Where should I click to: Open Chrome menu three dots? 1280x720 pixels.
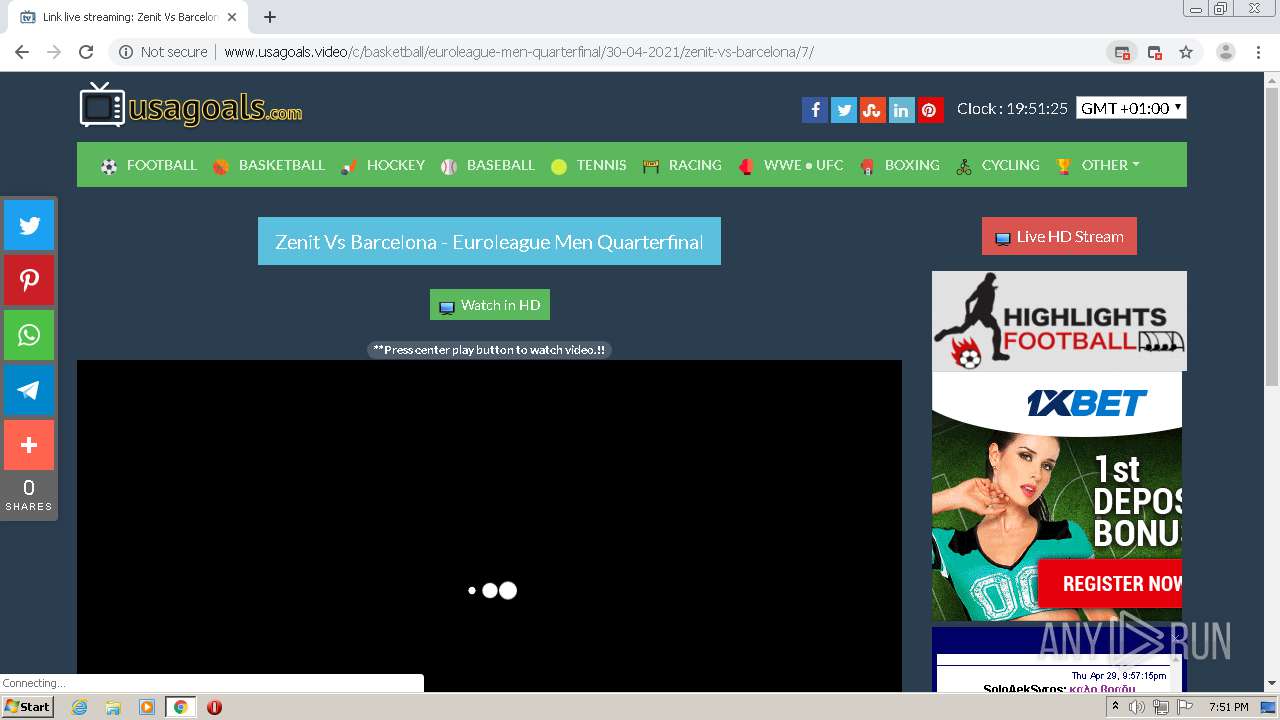[x=1259, y=52]
